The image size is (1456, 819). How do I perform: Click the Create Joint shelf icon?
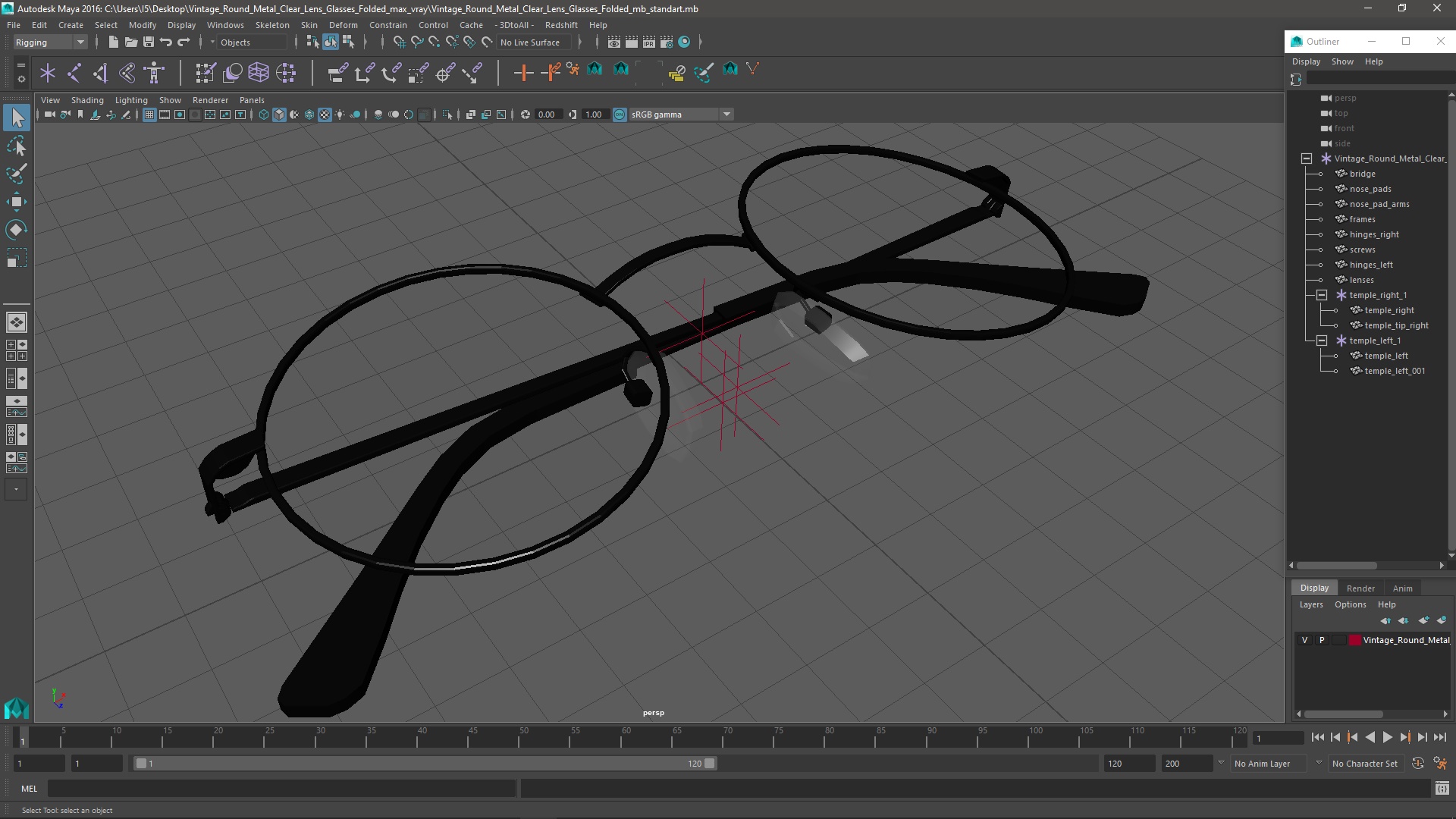click(74, 73)
